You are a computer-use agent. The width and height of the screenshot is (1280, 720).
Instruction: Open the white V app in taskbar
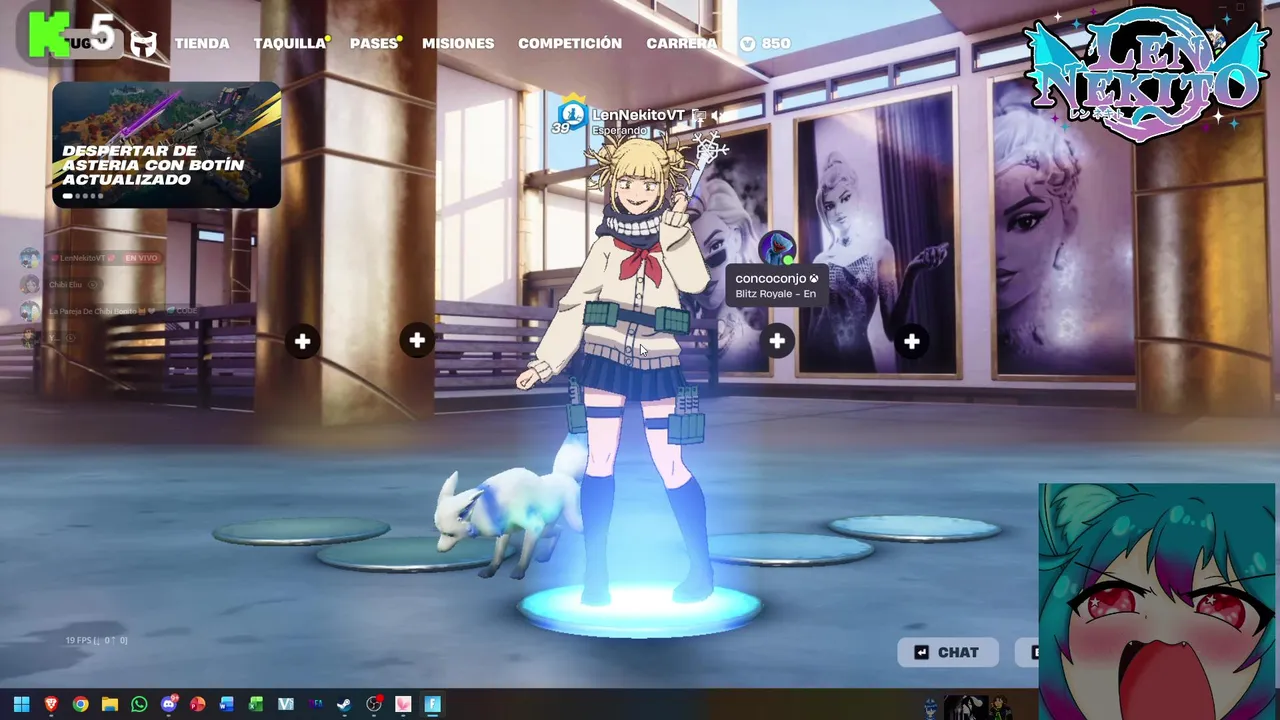click(x=286, y=704)
